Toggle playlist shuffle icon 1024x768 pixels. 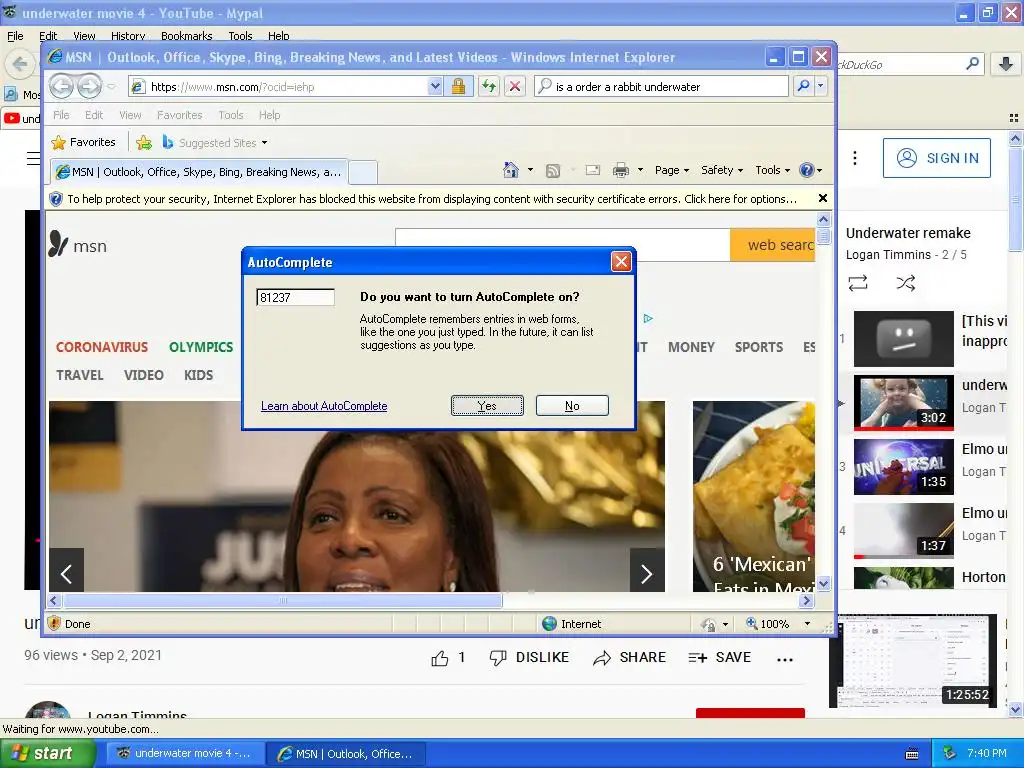pyautogui.click(x=905, y=283)
